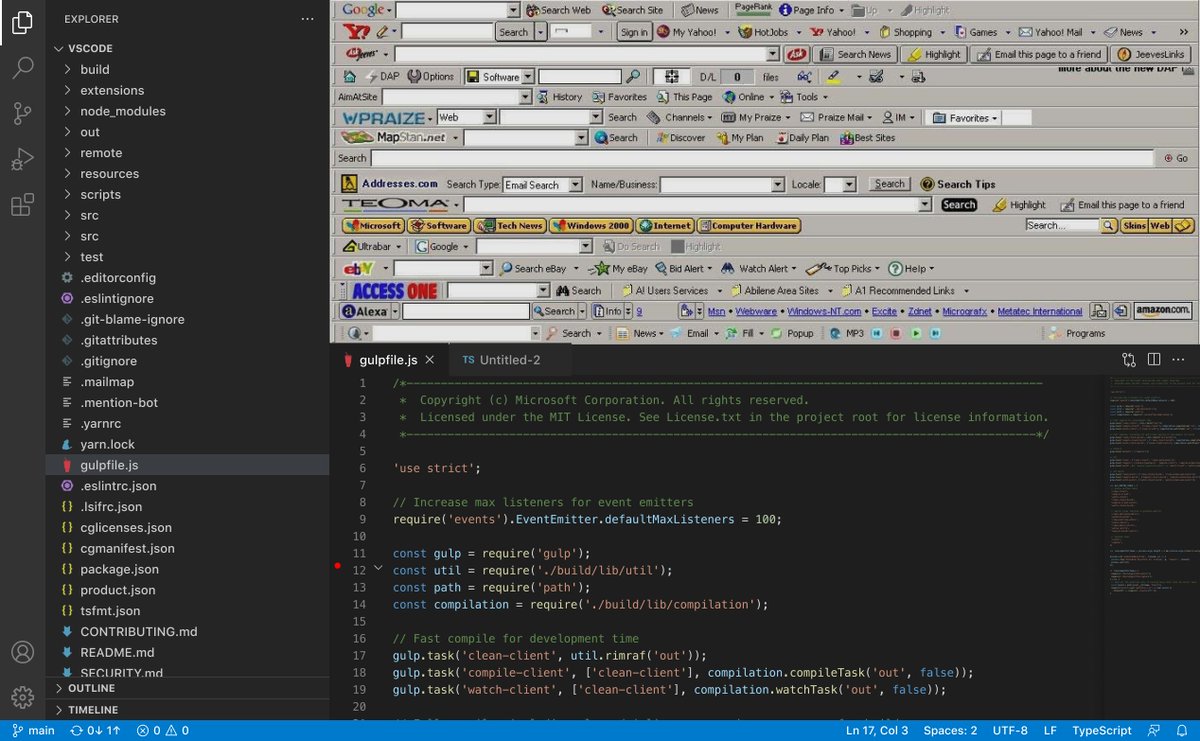
Task: Click the Windows-NT.com link
Action: coord(825,312)
